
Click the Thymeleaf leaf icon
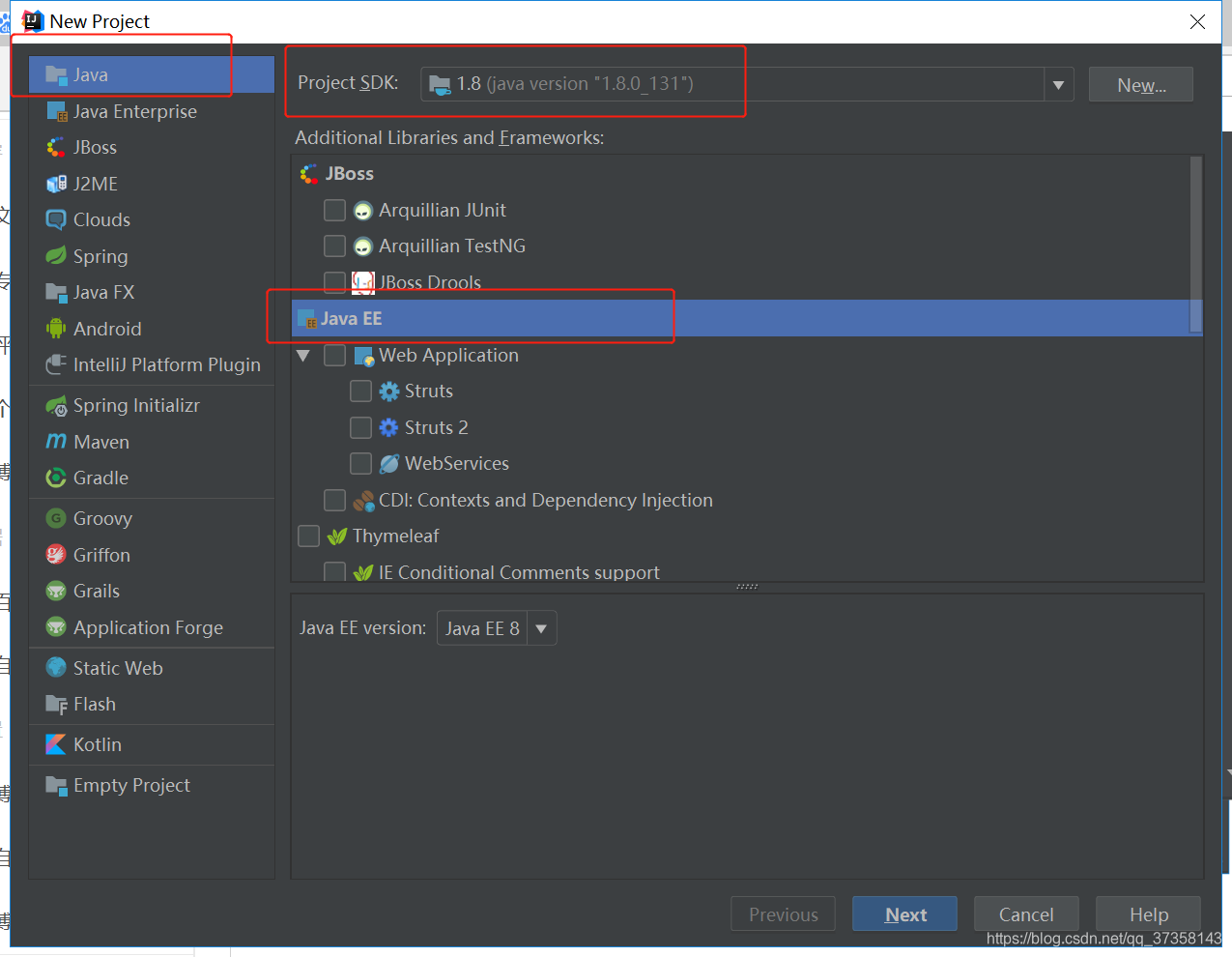337,536
